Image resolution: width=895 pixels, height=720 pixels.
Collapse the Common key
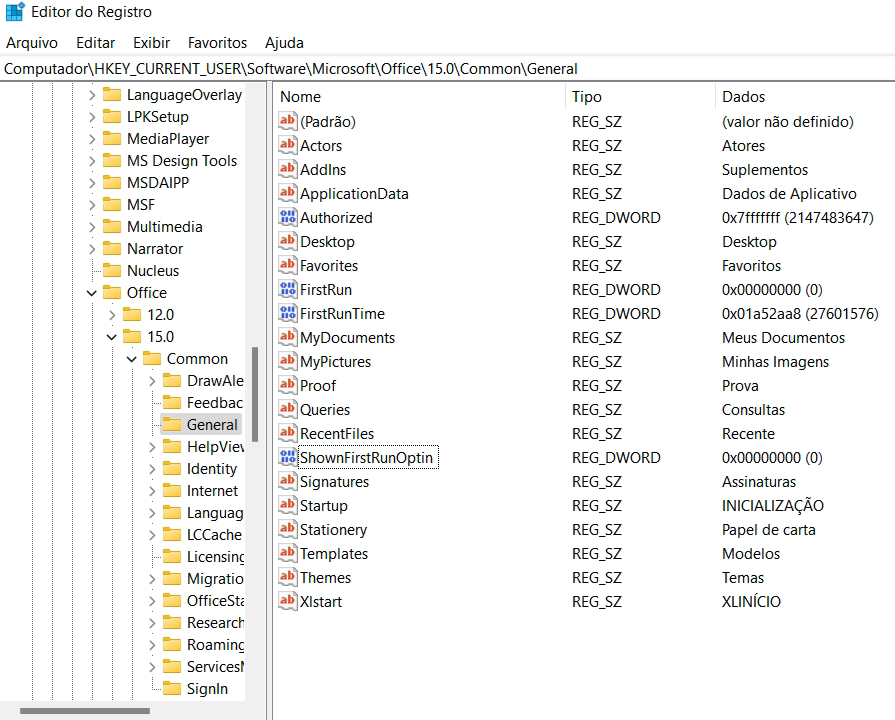(x=132, y=359)
